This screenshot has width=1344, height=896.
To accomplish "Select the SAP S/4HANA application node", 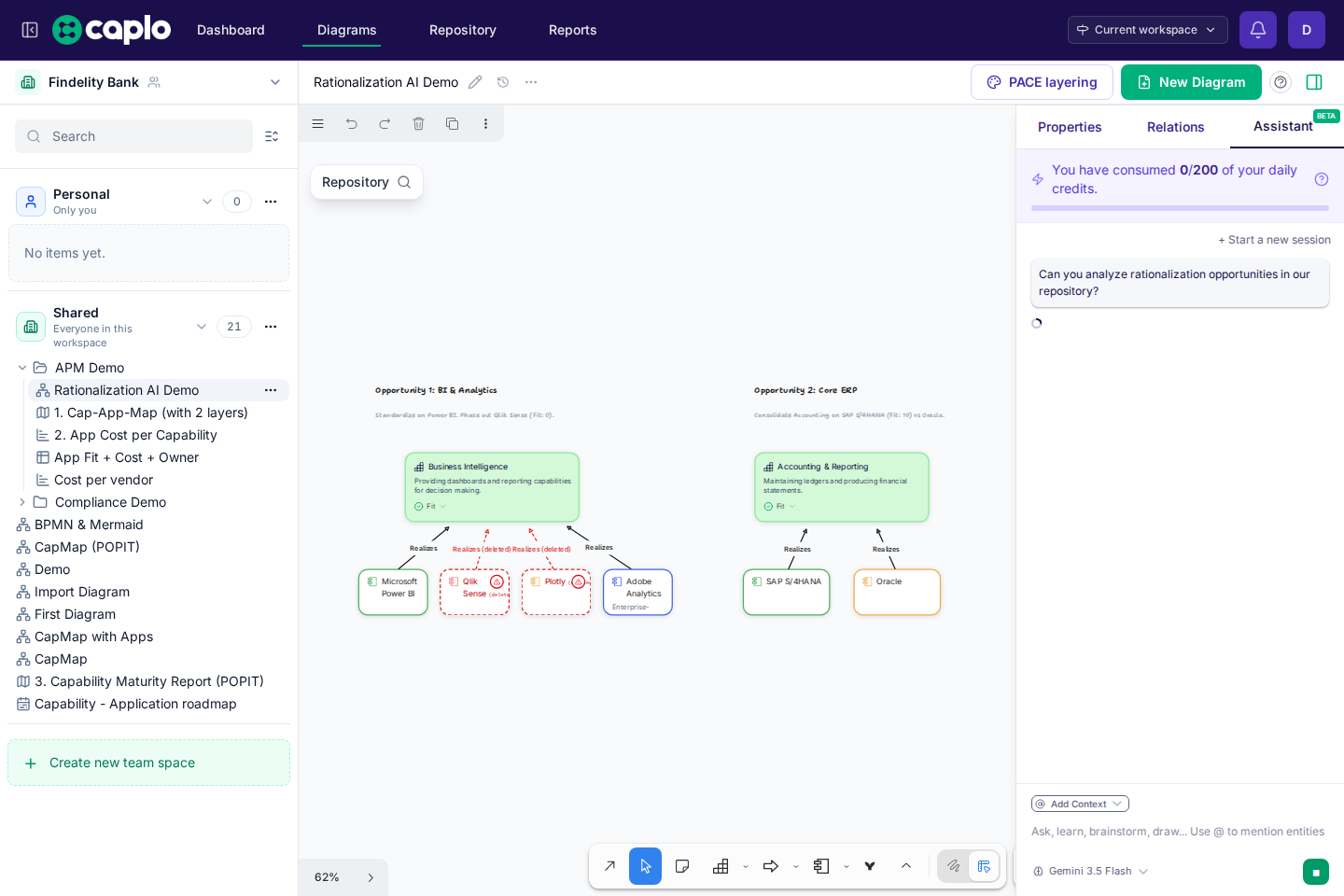I will 786,593.
